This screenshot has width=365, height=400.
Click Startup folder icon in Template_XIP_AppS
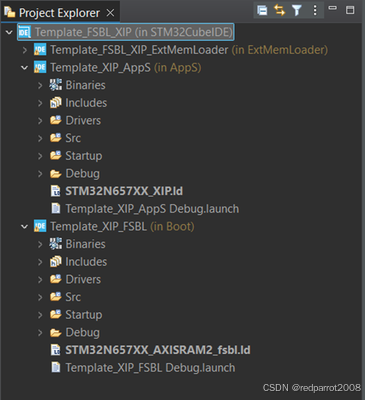click(x=56, y=155)
